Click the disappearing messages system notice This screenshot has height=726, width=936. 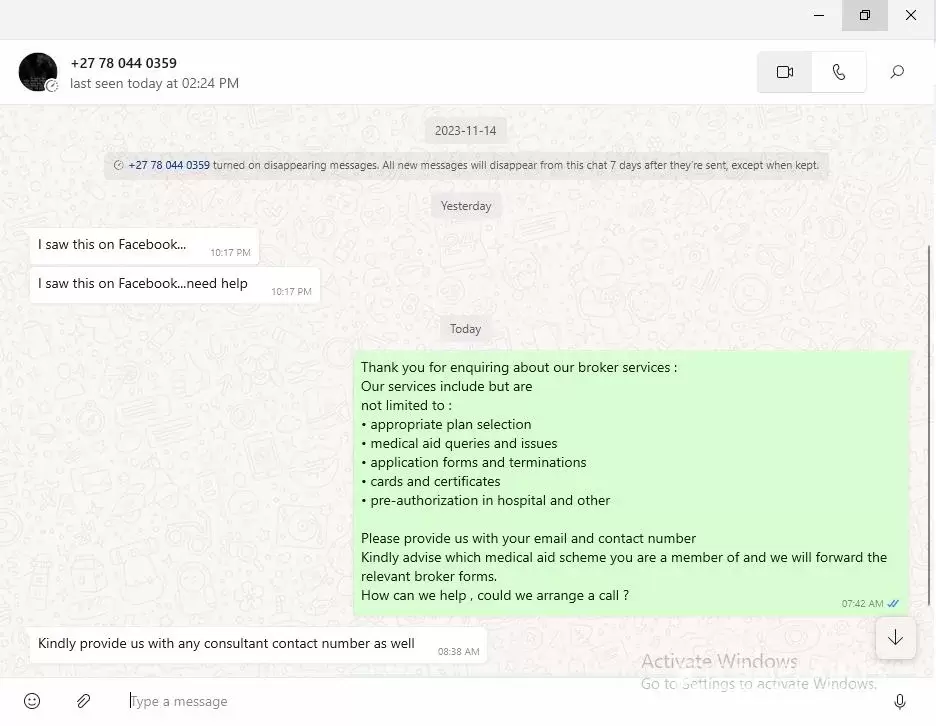click(x=466, y=165)
